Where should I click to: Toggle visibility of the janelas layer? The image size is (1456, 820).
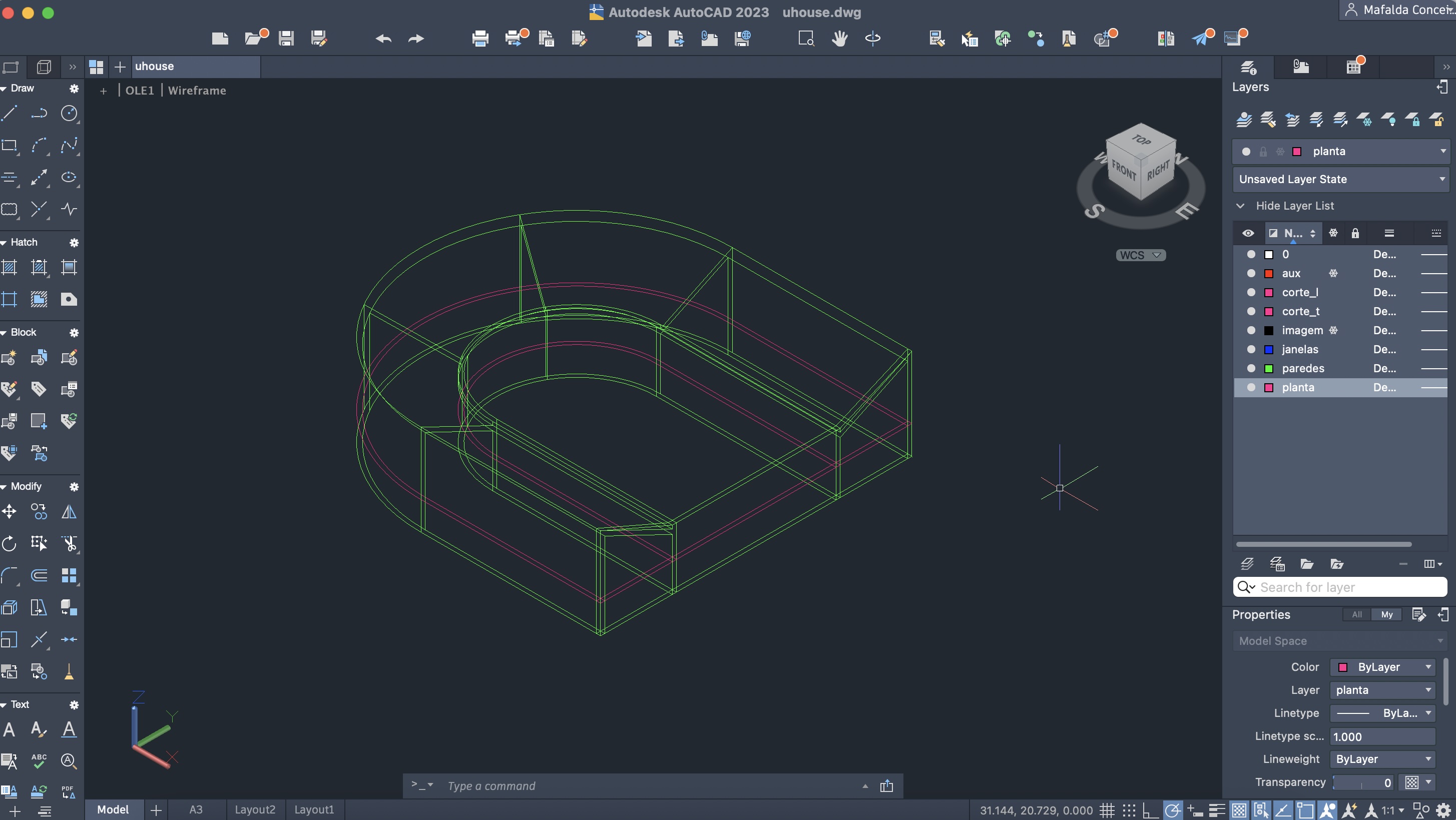(1251, 349)
